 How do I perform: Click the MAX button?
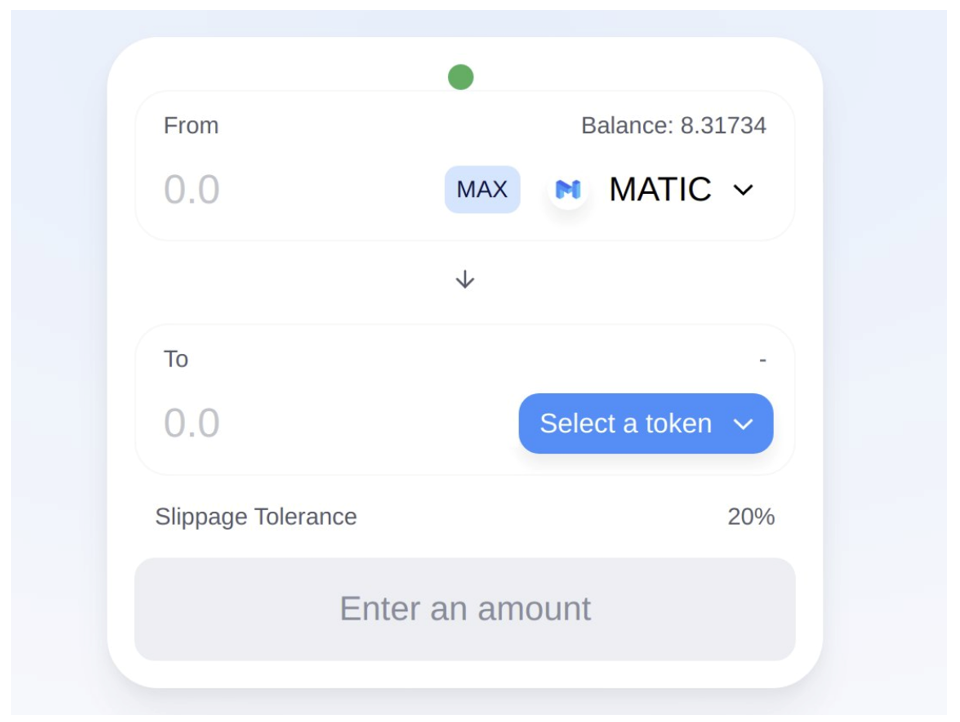coord(482,189)
